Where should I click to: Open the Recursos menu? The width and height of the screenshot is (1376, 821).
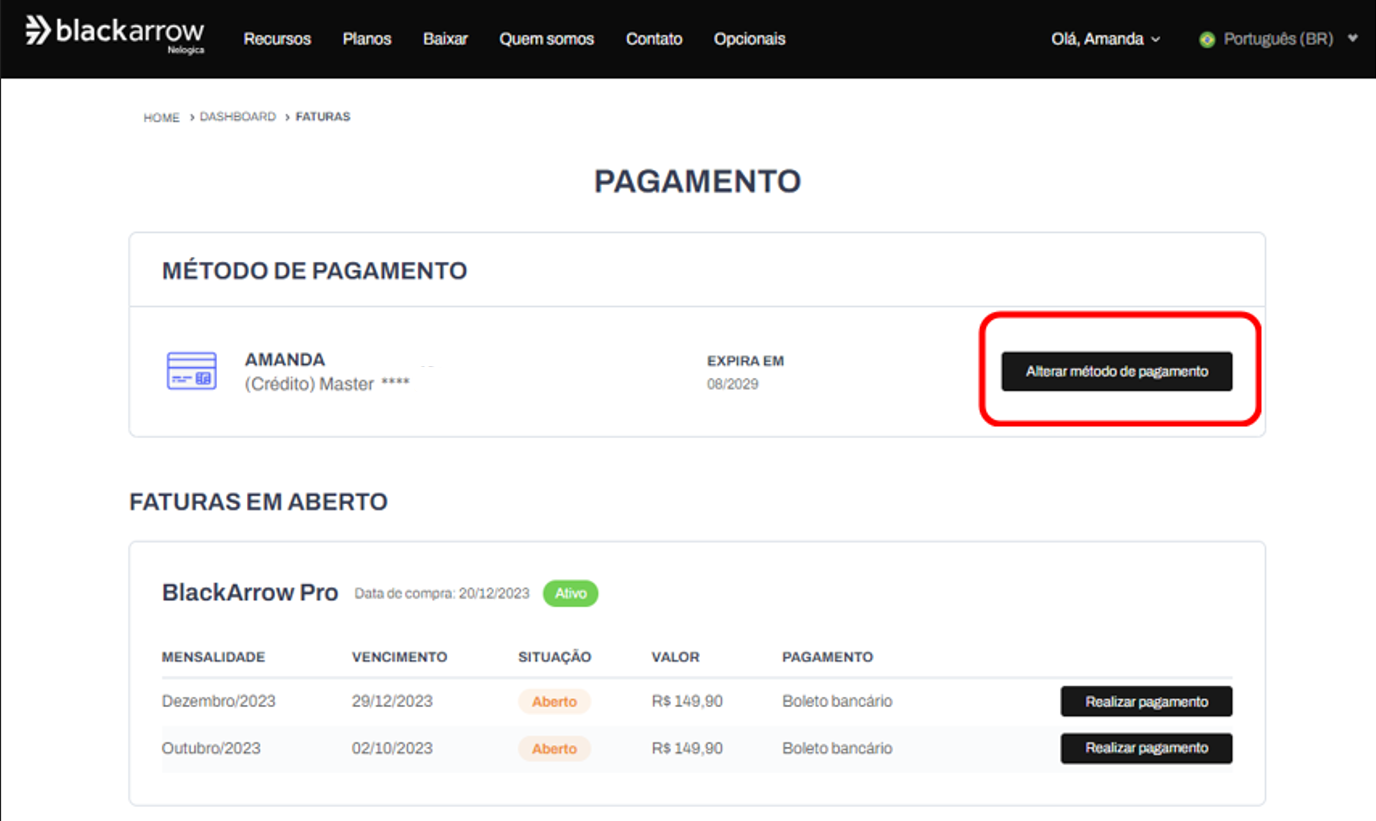pos(277,39)
